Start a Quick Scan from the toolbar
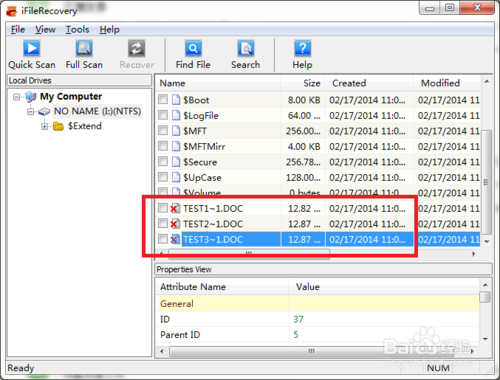This screenshot has width=500, height=380. tap(32, 55)
